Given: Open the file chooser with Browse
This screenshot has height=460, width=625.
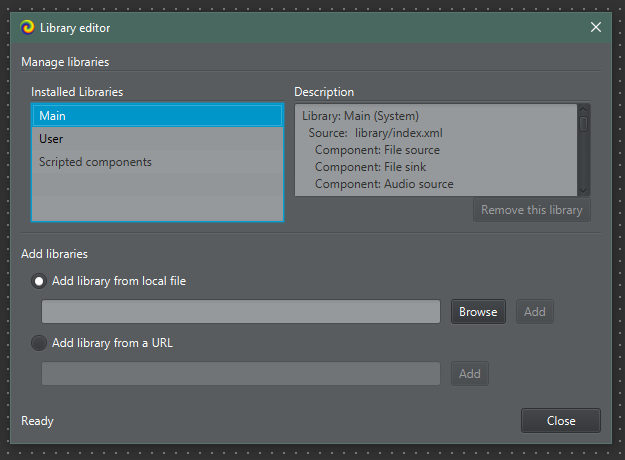Looking at the screenshot, I should click(478, 312).
